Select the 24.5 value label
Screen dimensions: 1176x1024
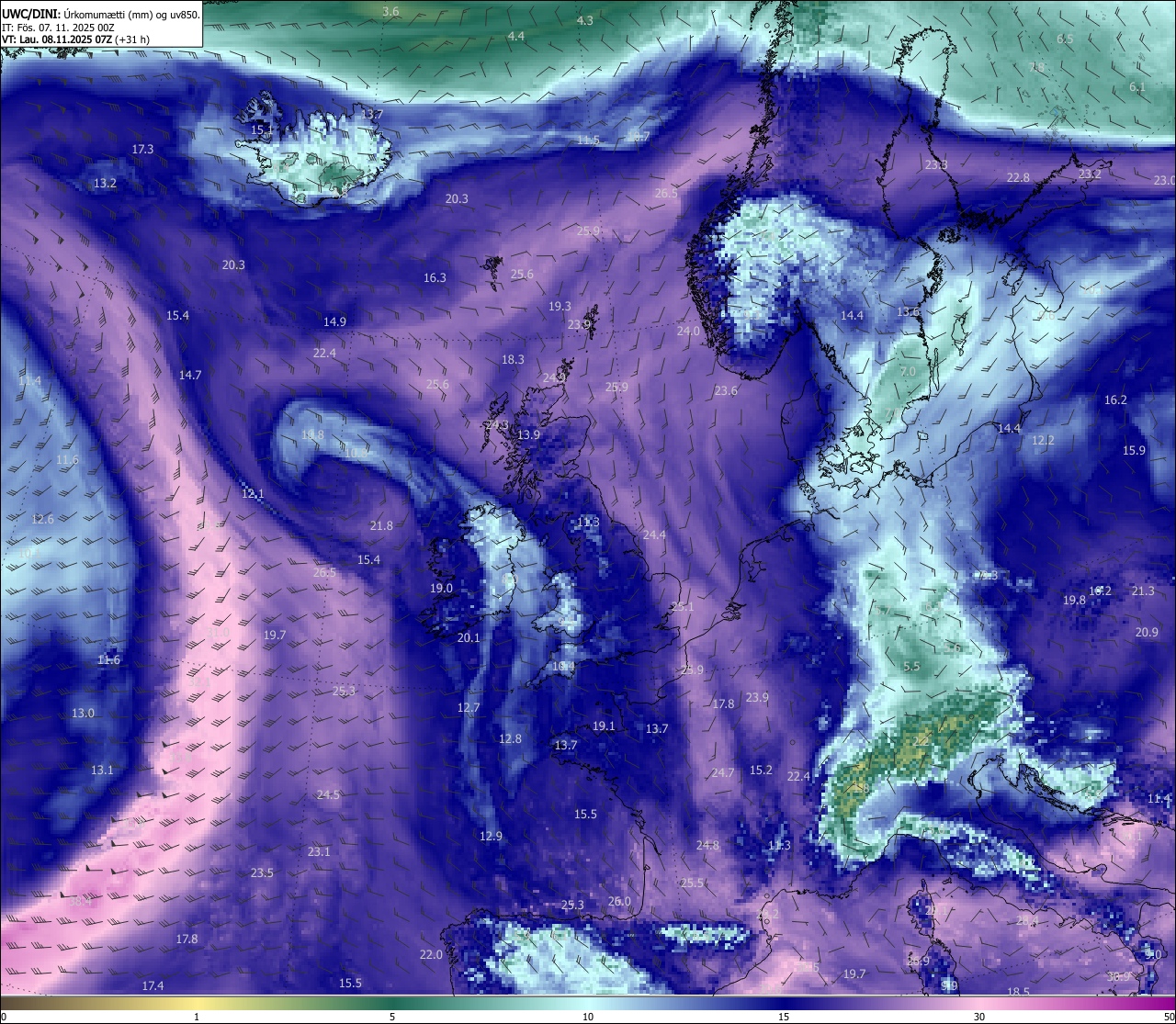point(328,795)
